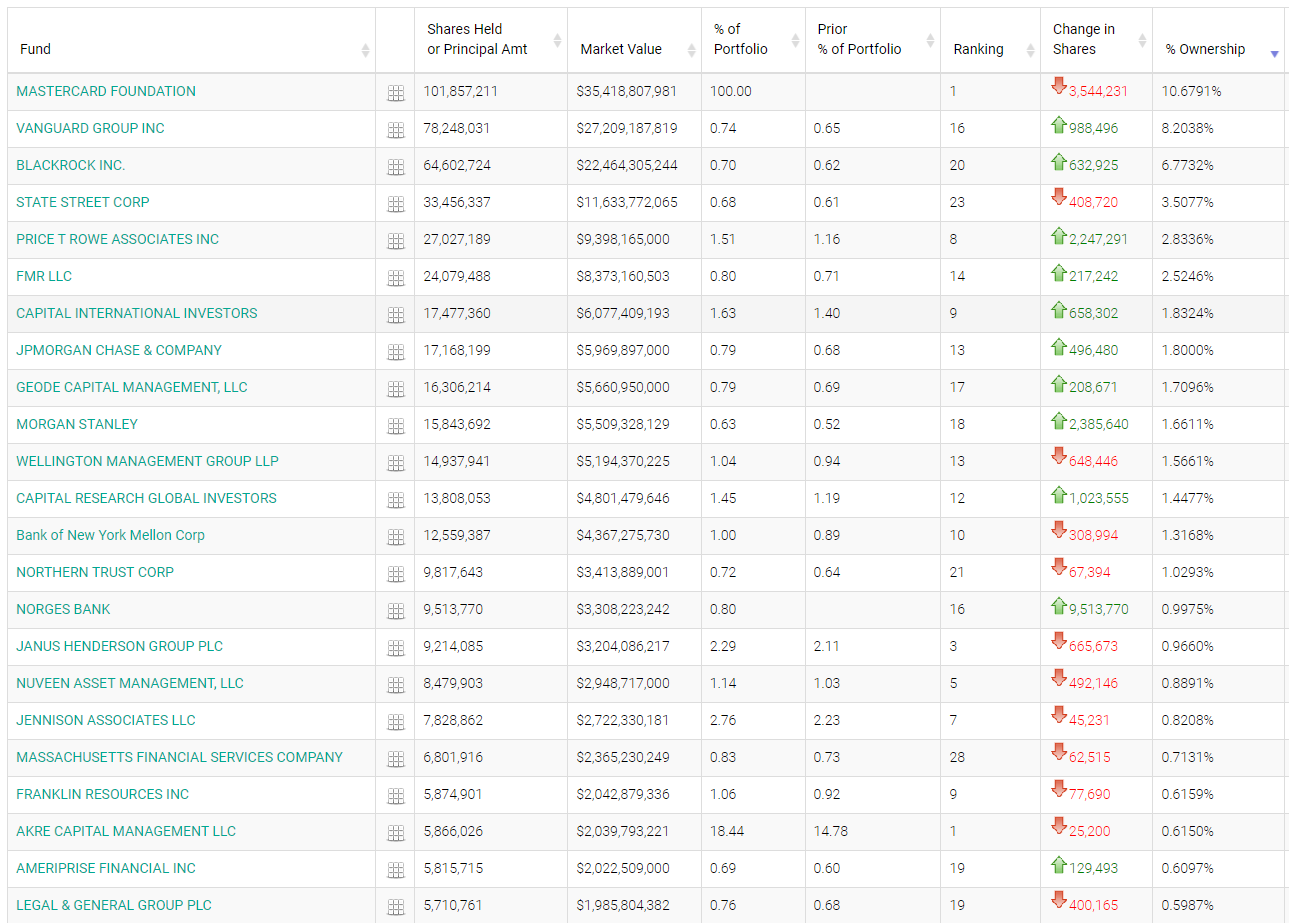Open CAPITAL RESEARCH GLOBAL INVESTORS link

146,498
